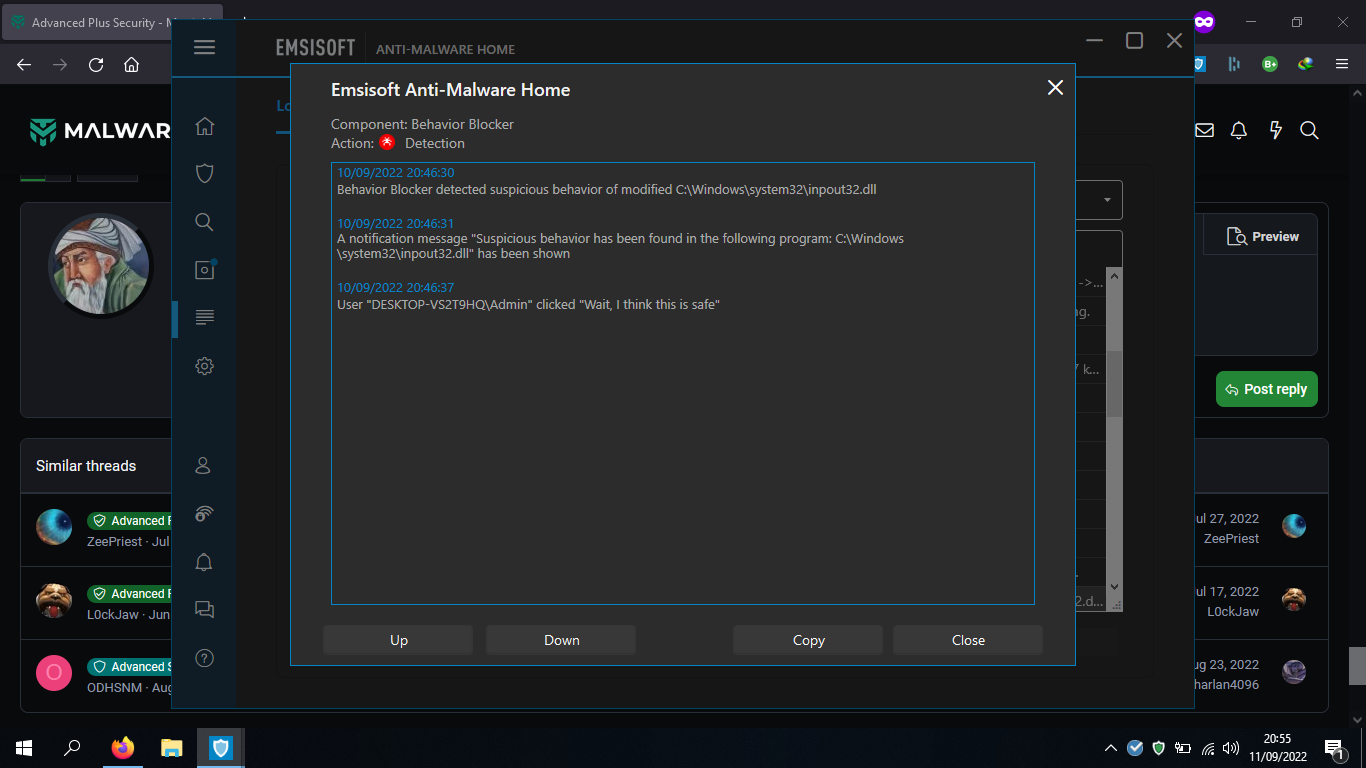Click the MalwareTips logo on the webpage

[100, 131]
